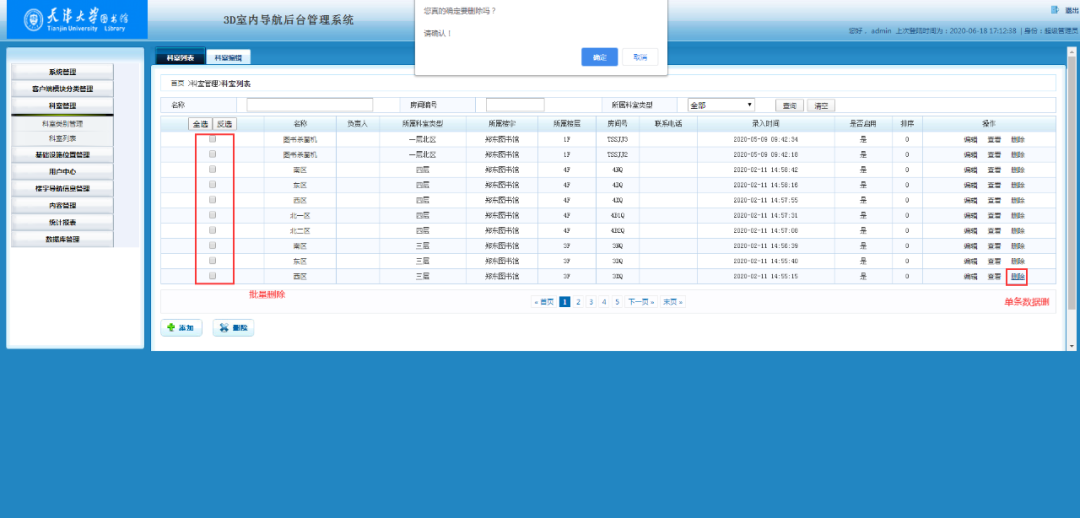Expand the 系统管理 sidebar section
The image size is (1080, 518).
(x=62, y=72)
